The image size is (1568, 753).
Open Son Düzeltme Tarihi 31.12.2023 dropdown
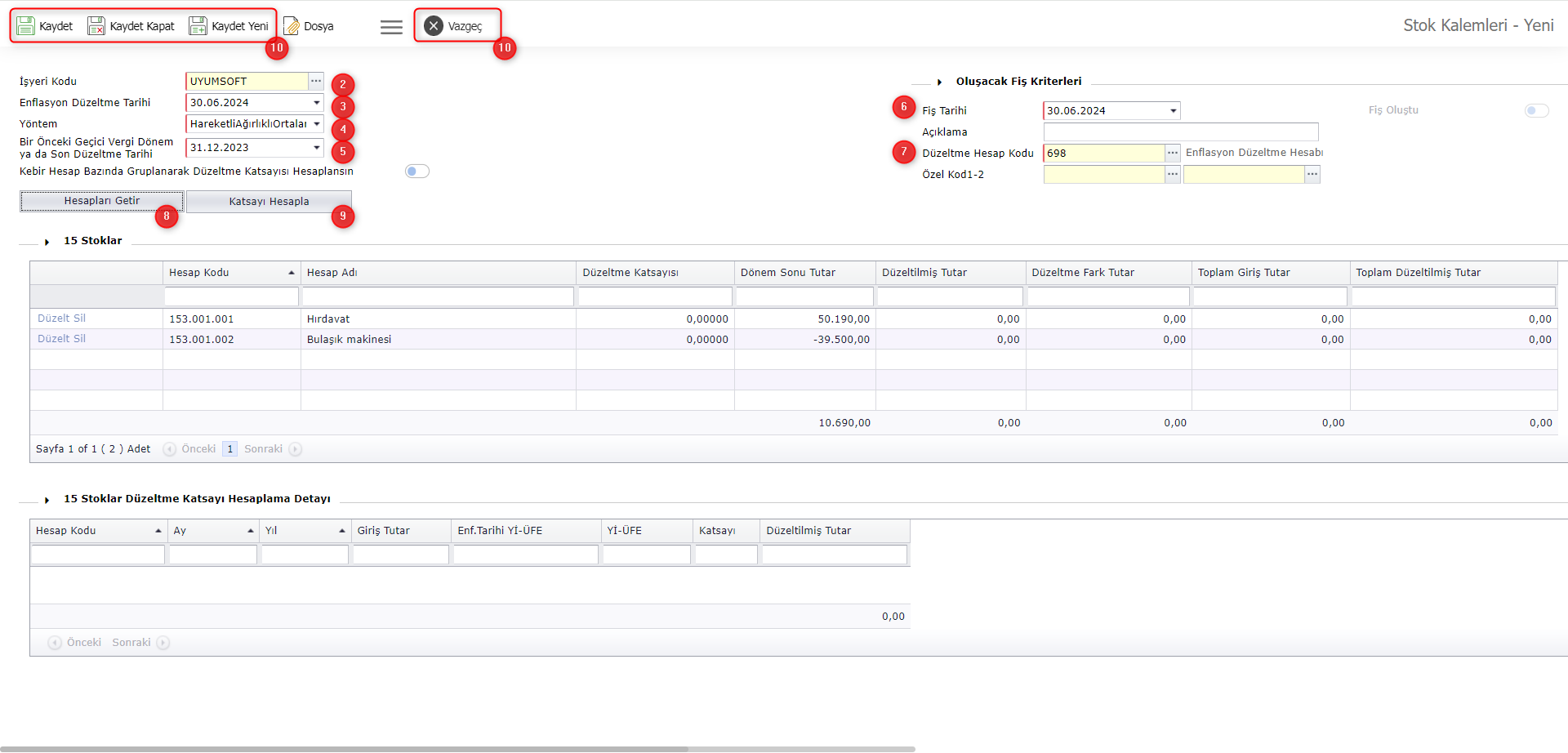[x=317, y=148]
